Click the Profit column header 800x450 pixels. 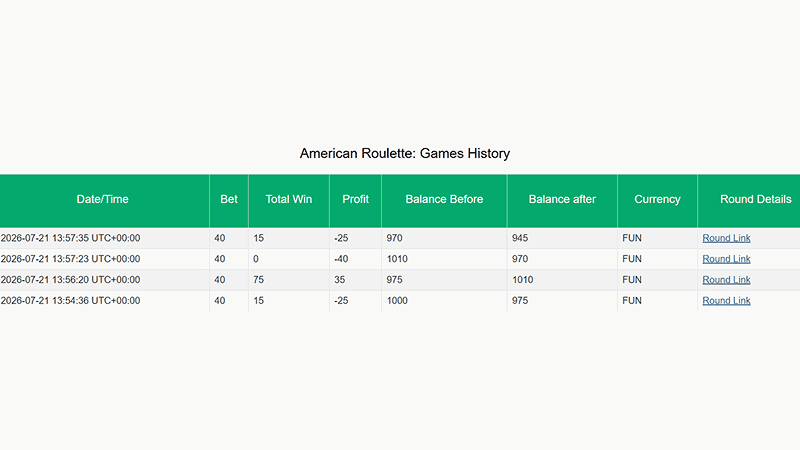[x=356, y=199]
